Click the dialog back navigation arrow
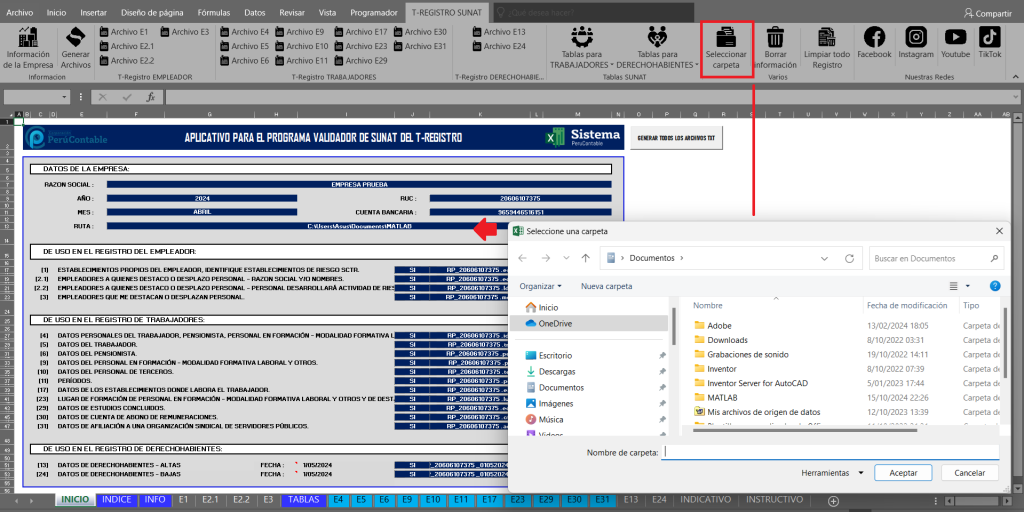Viewport: 1024px width, 512px height. click(x=522, y=258)
